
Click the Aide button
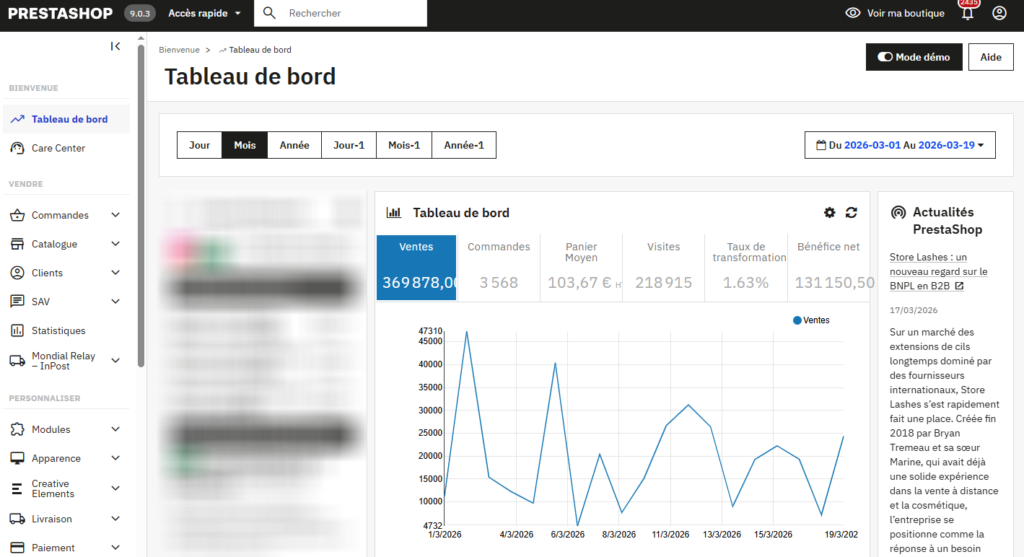(990, 58)
